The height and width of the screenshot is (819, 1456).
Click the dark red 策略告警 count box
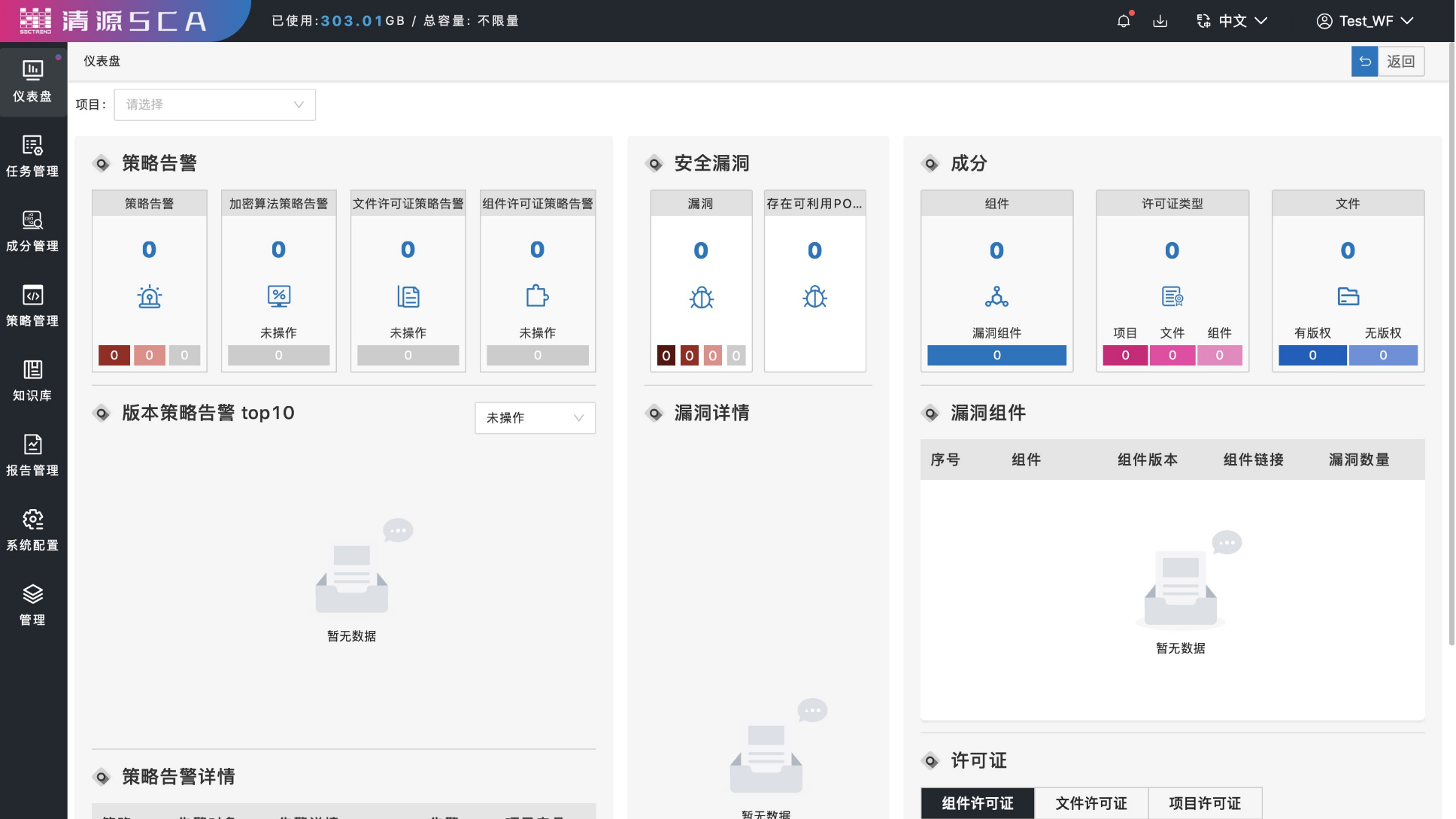tap(114, 356)
